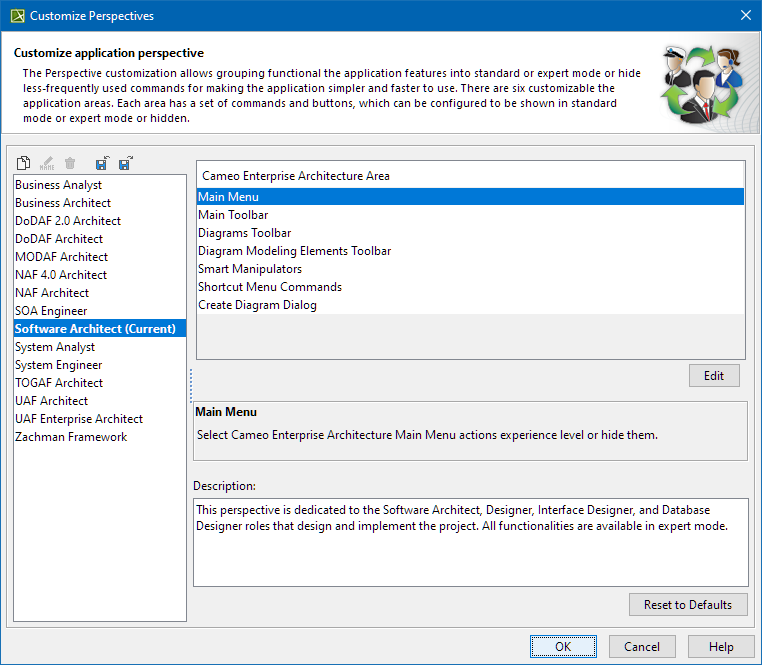Select Software Architect (Current) perspective

click(100, 329)
